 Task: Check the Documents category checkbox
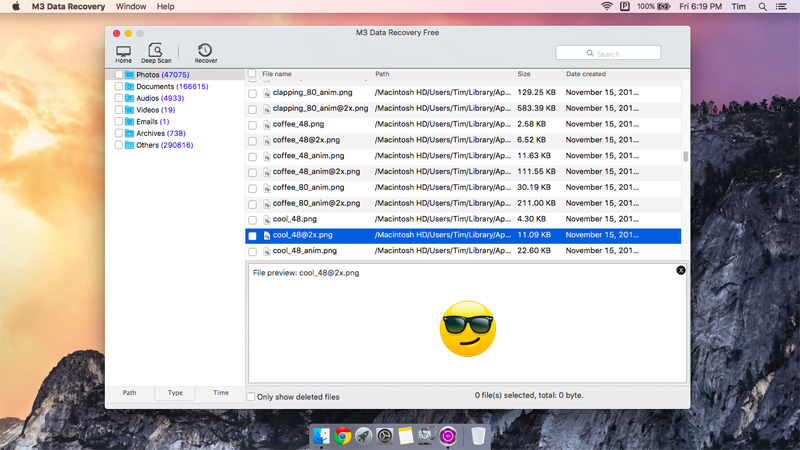click(x=119, y=86)
